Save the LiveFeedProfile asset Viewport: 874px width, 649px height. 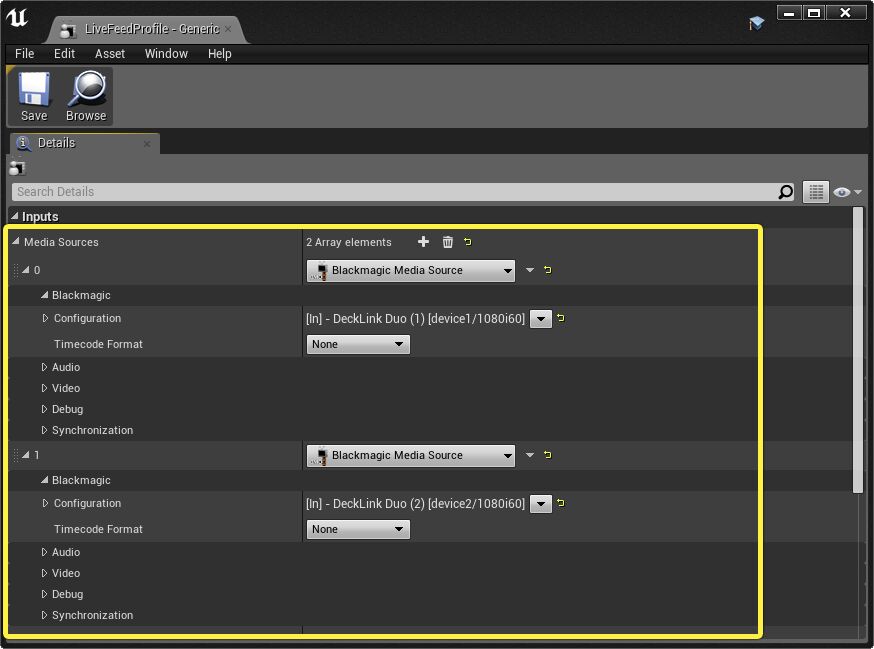33,96
